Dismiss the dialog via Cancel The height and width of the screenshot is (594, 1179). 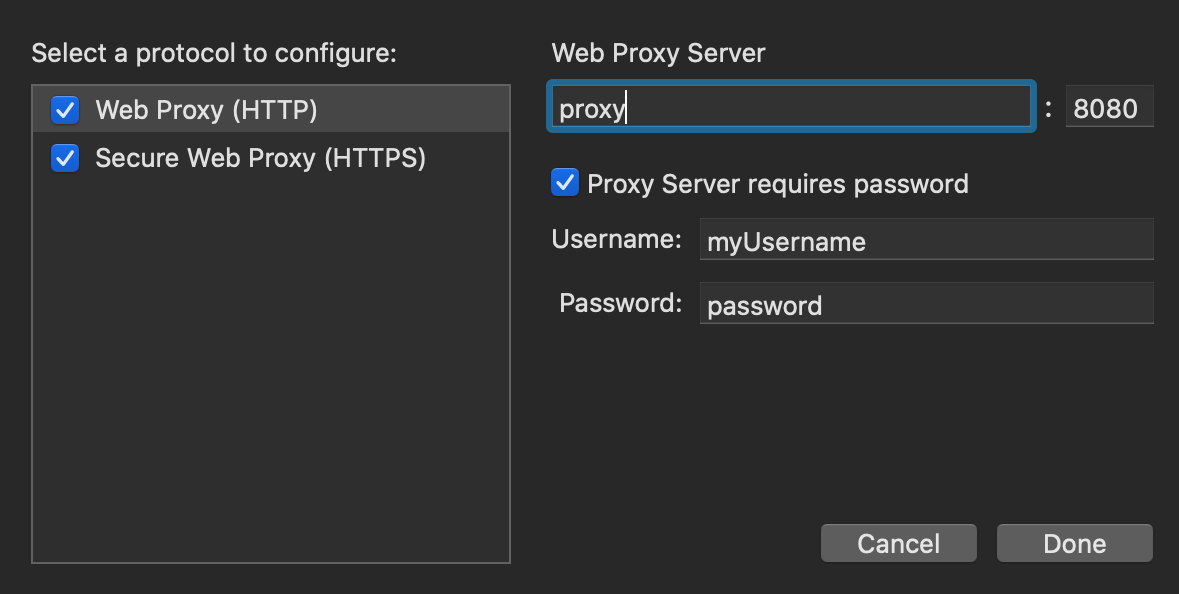[x=898, y=543]
